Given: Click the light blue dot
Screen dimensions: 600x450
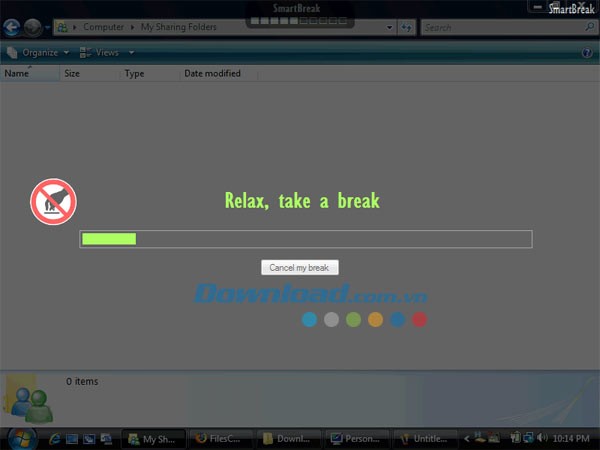Looking at the screenshot, I should pyautogui.click(x=309, y=319).
